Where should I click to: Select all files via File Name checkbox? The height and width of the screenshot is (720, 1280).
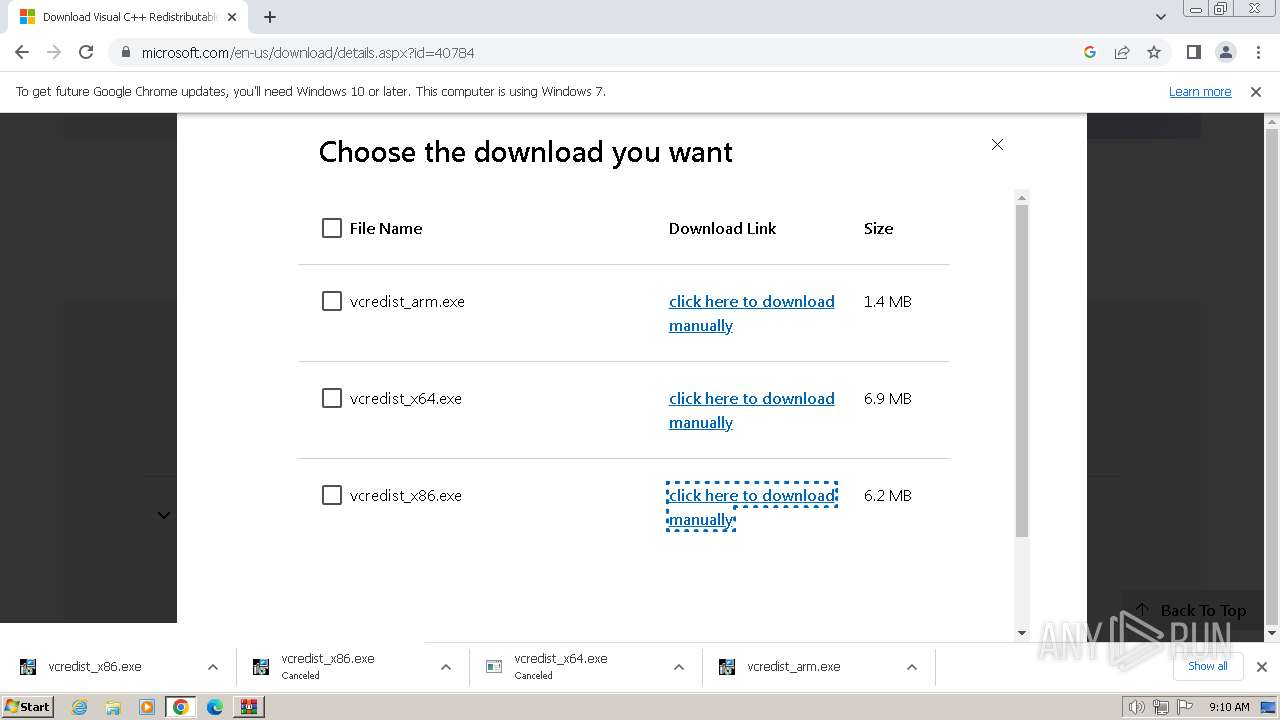tap(332, 228)
